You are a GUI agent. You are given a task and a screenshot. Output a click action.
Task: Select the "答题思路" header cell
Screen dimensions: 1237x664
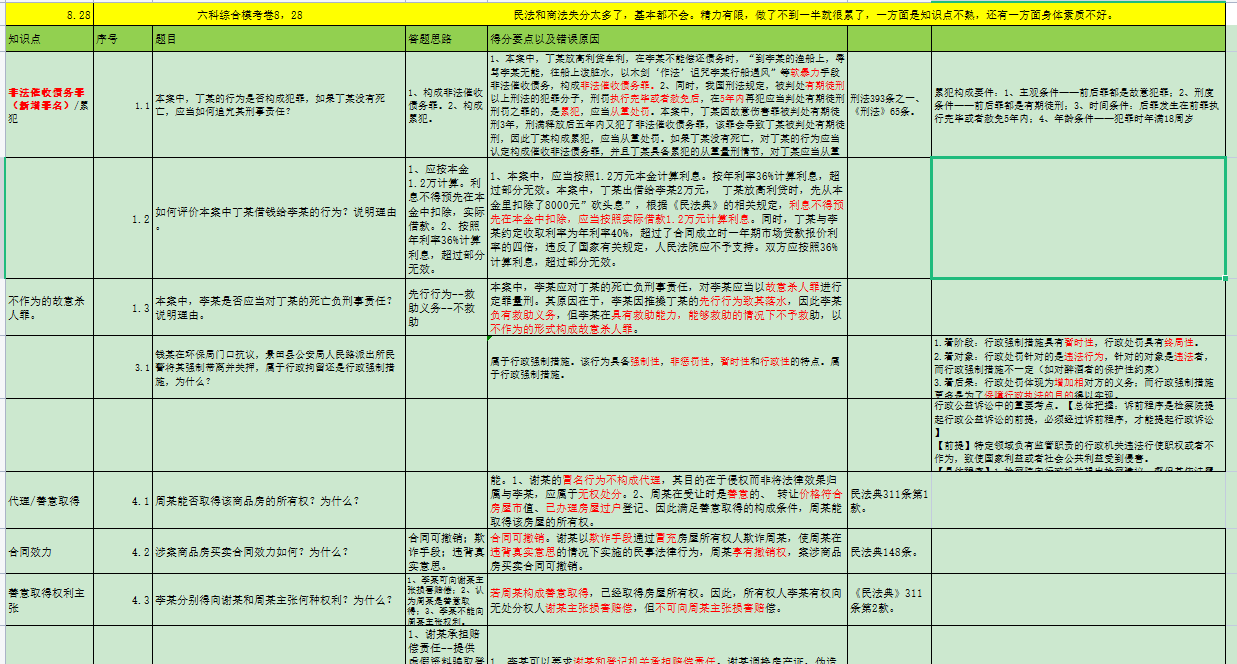[446, 40]
